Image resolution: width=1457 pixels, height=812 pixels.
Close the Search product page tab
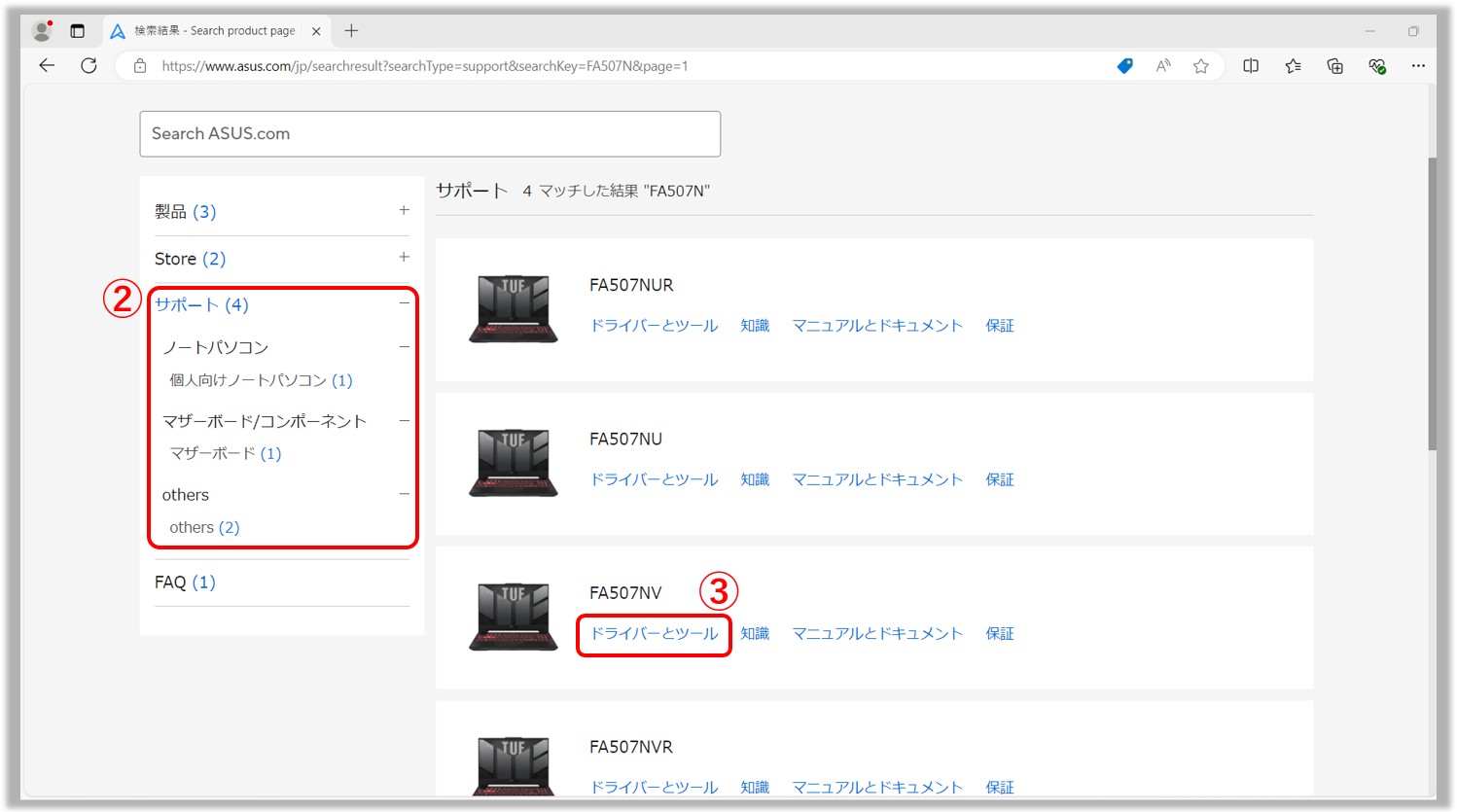point(316,31)
